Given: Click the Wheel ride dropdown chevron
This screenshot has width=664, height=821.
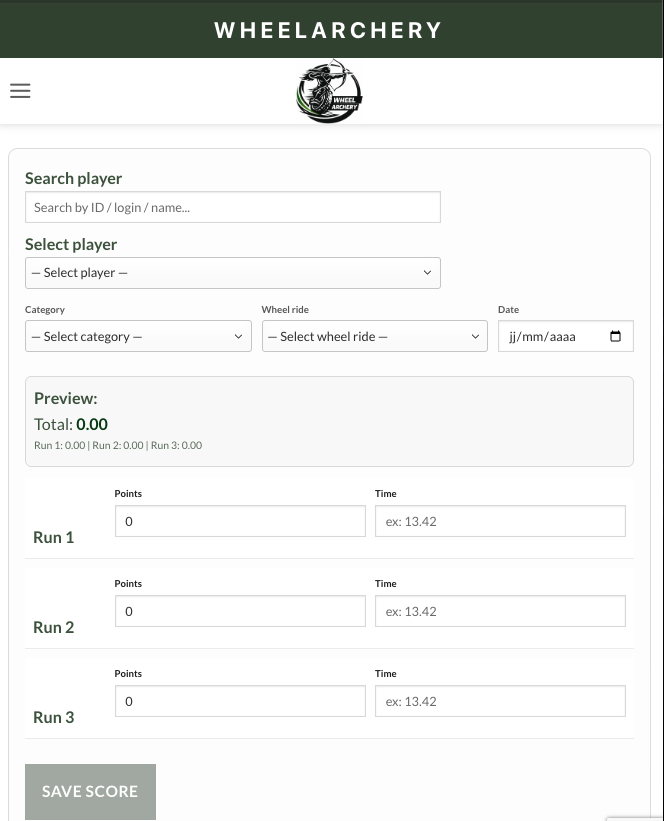Looking at the screenshot, I should tap(475, 336).
